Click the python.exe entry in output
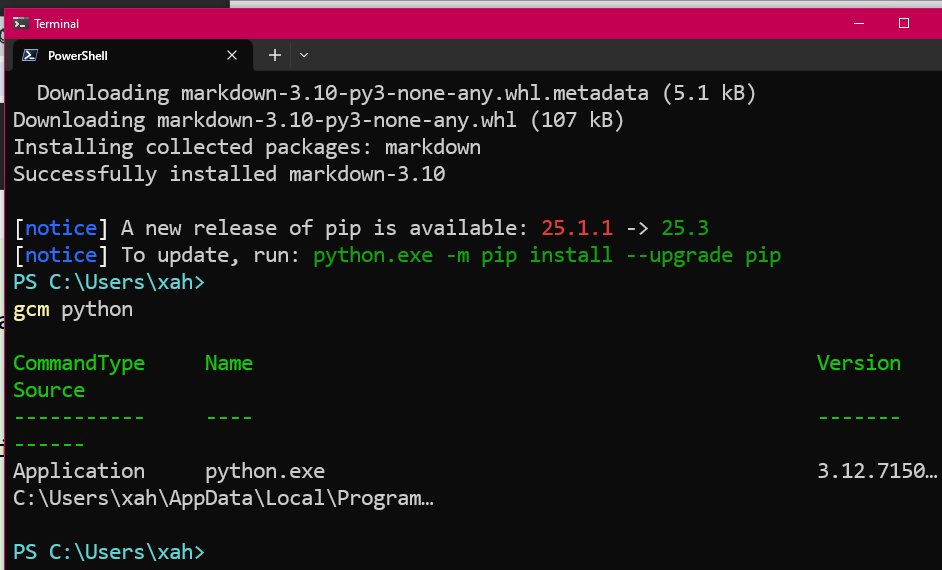Image resolution: width=942 pixels, height=570 pixels. tap(264, 471)
